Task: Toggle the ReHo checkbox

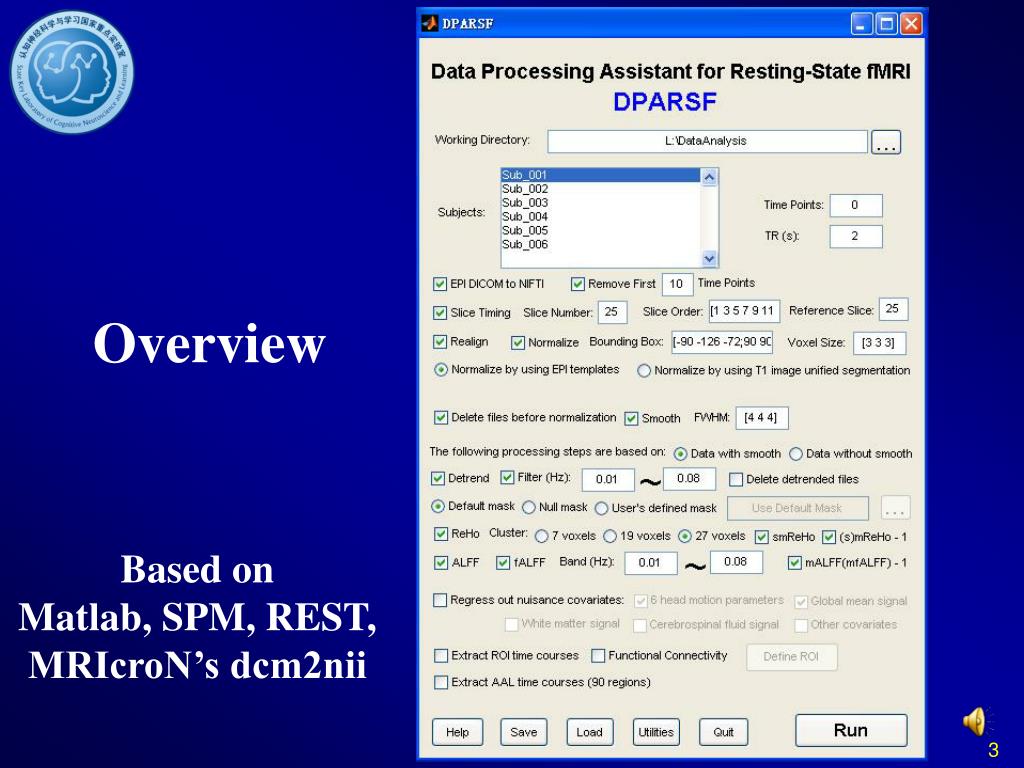Action: pos(441,534)
